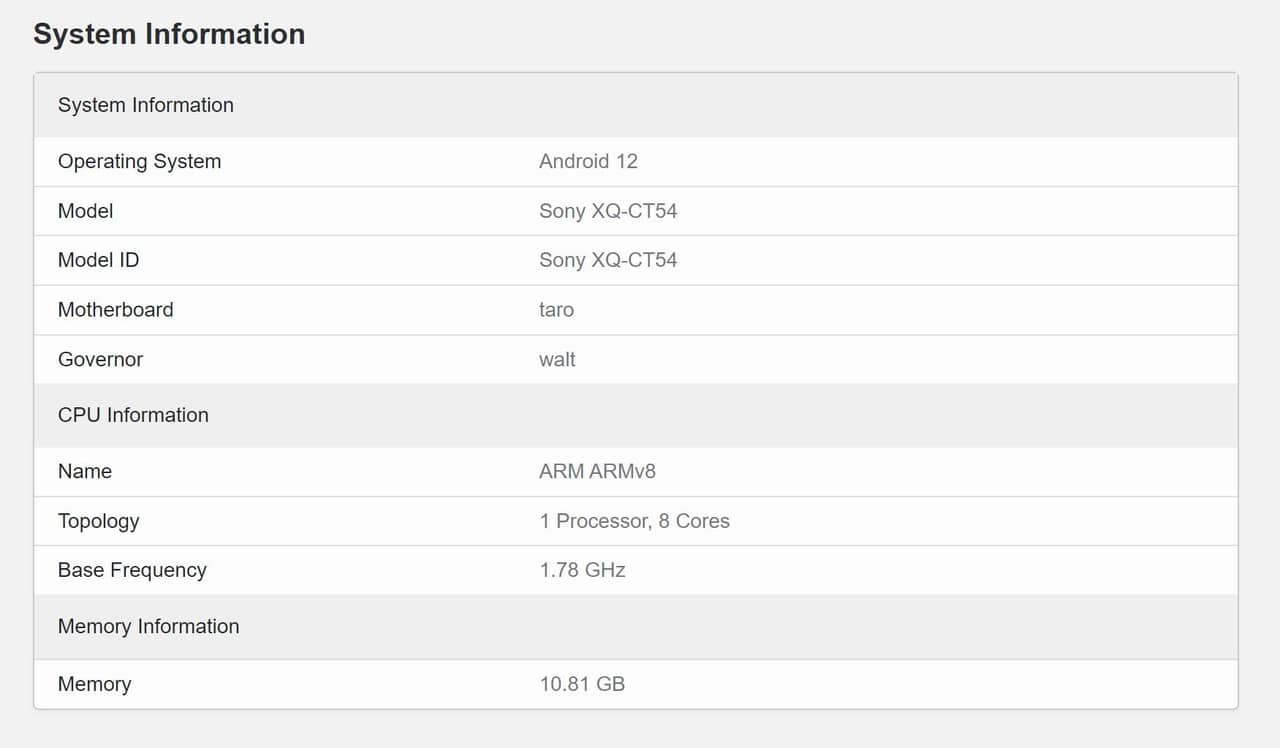Select the walt governor value
1280x748 pixels.
[x=557, y=359]
